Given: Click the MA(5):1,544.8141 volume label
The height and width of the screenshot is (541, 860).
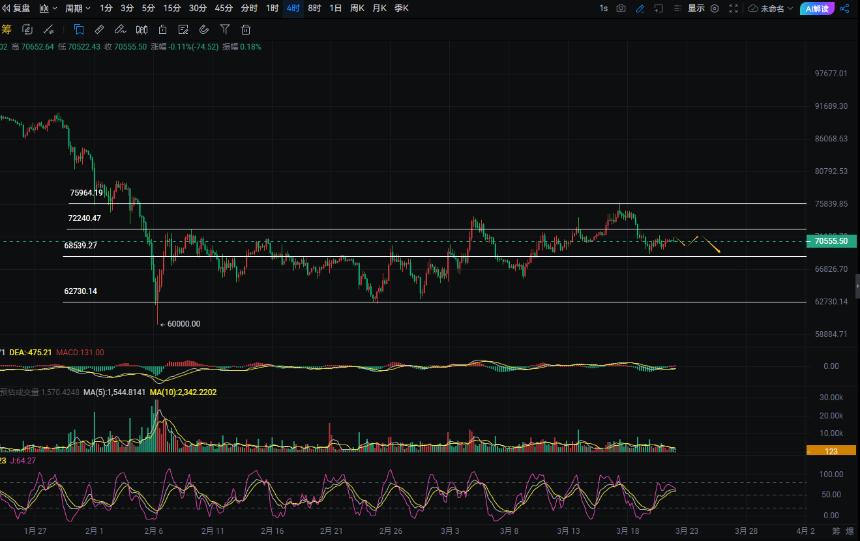Looking at the screenshot, I should click(114, 392).
